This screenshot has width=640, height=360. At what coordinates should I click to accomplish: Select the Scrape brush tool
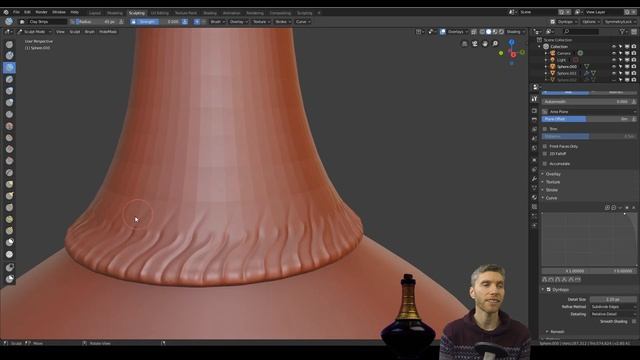[9, 161]
